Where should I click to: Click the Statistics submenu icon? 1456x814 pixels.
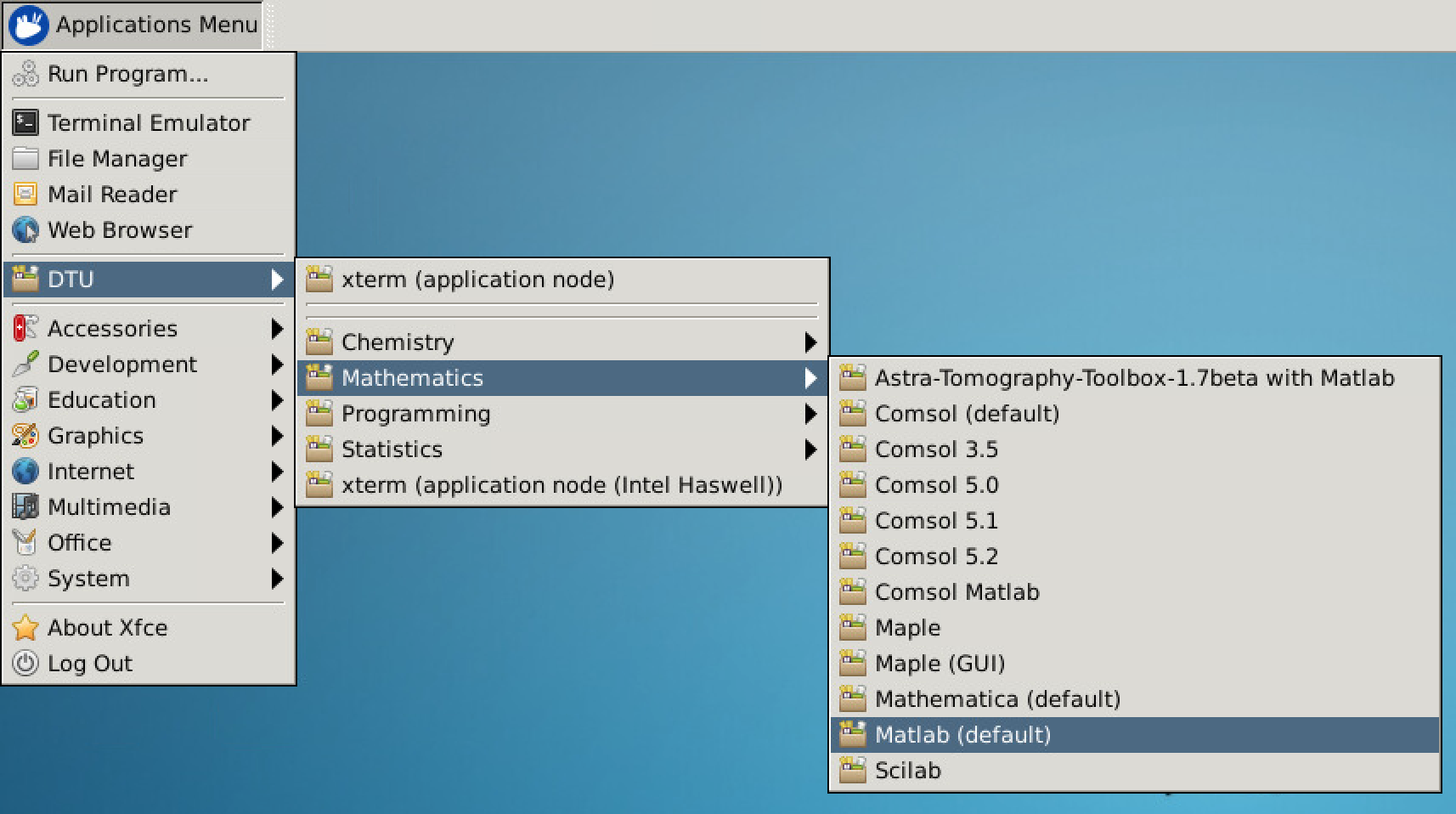pyautogui.click(x=319, y=449)
